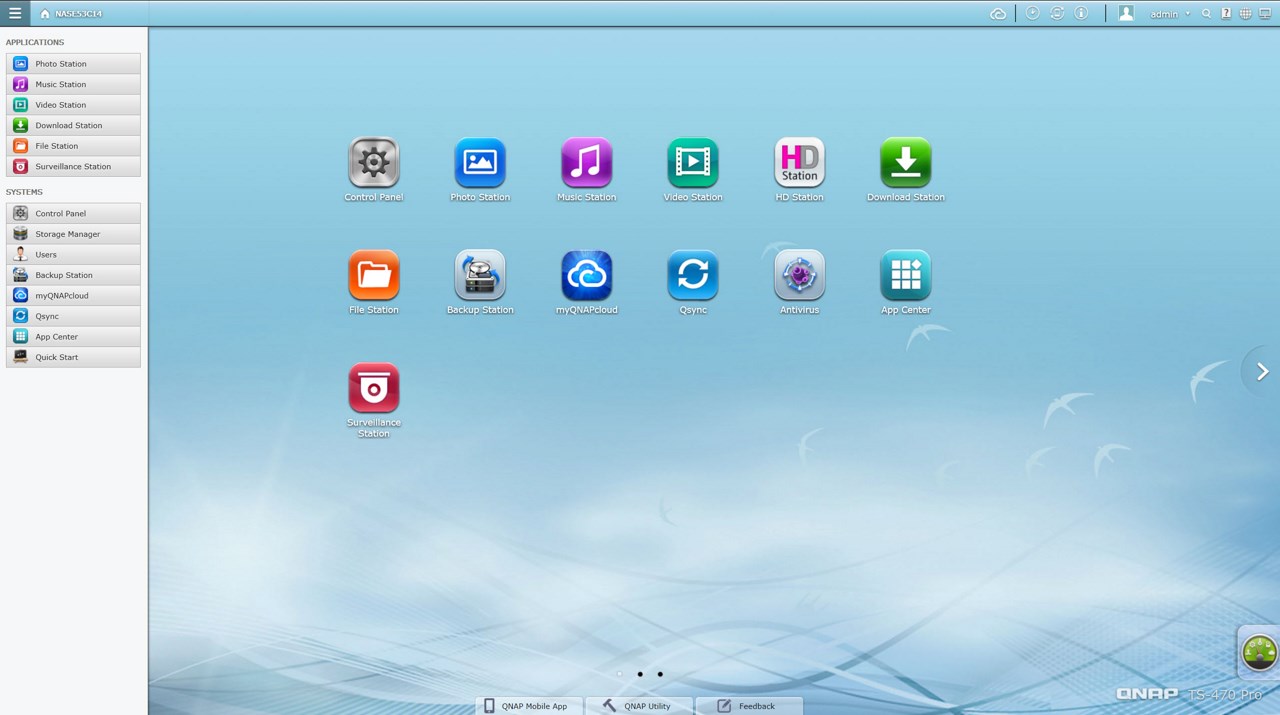
Task: View event notifications via the info icon
Action: [1081, 13]
